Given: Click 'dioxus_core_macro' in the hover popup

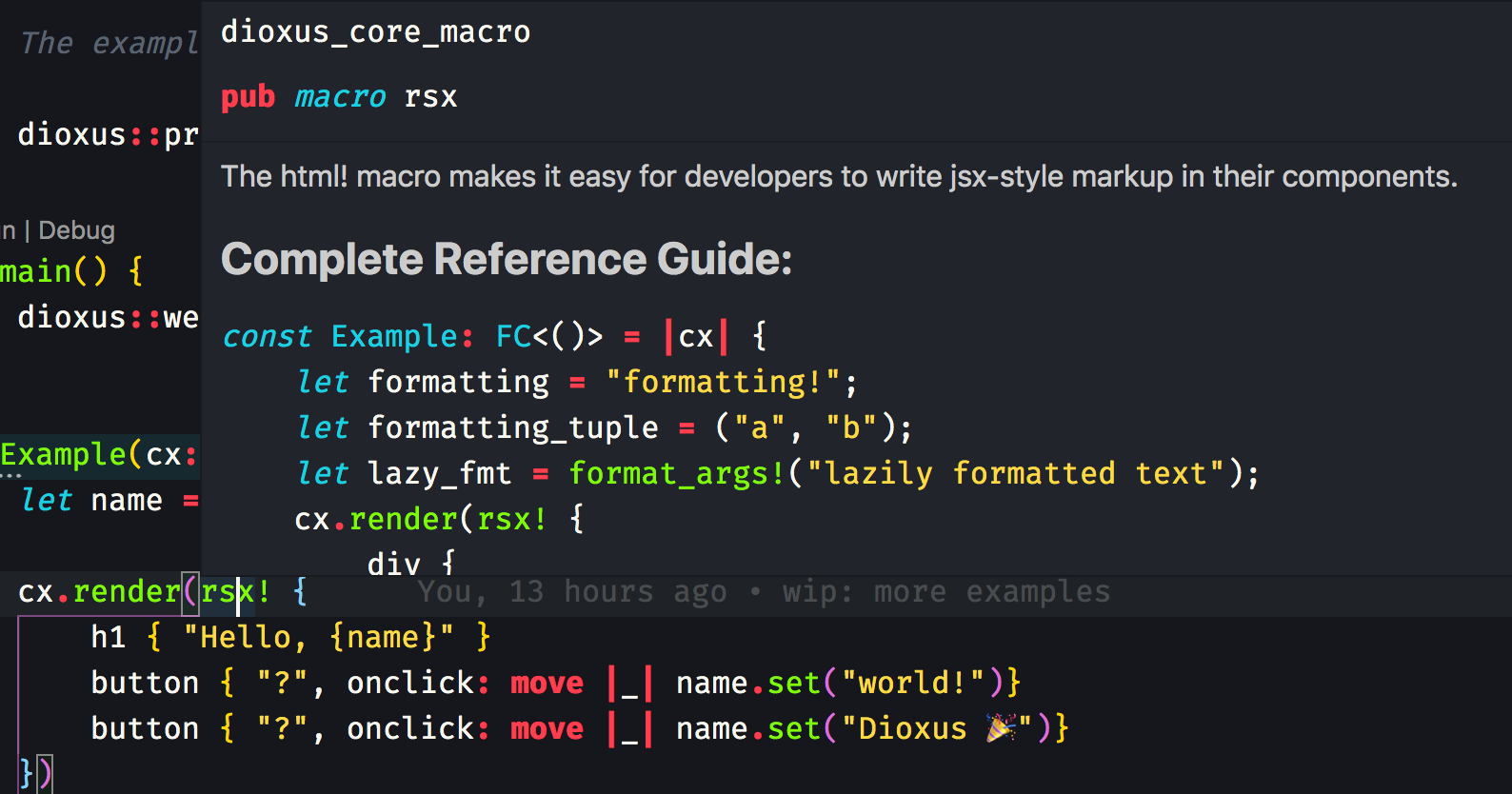Looking at the screenshot, I should tap(375, 32).
